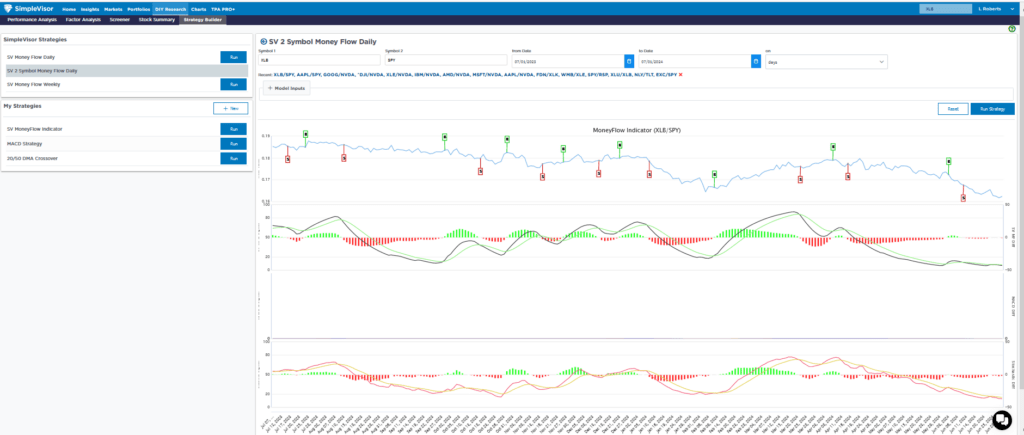Open the chat widget icon
Viewport: 1024px width, 435px height.
pos(1002,418)
